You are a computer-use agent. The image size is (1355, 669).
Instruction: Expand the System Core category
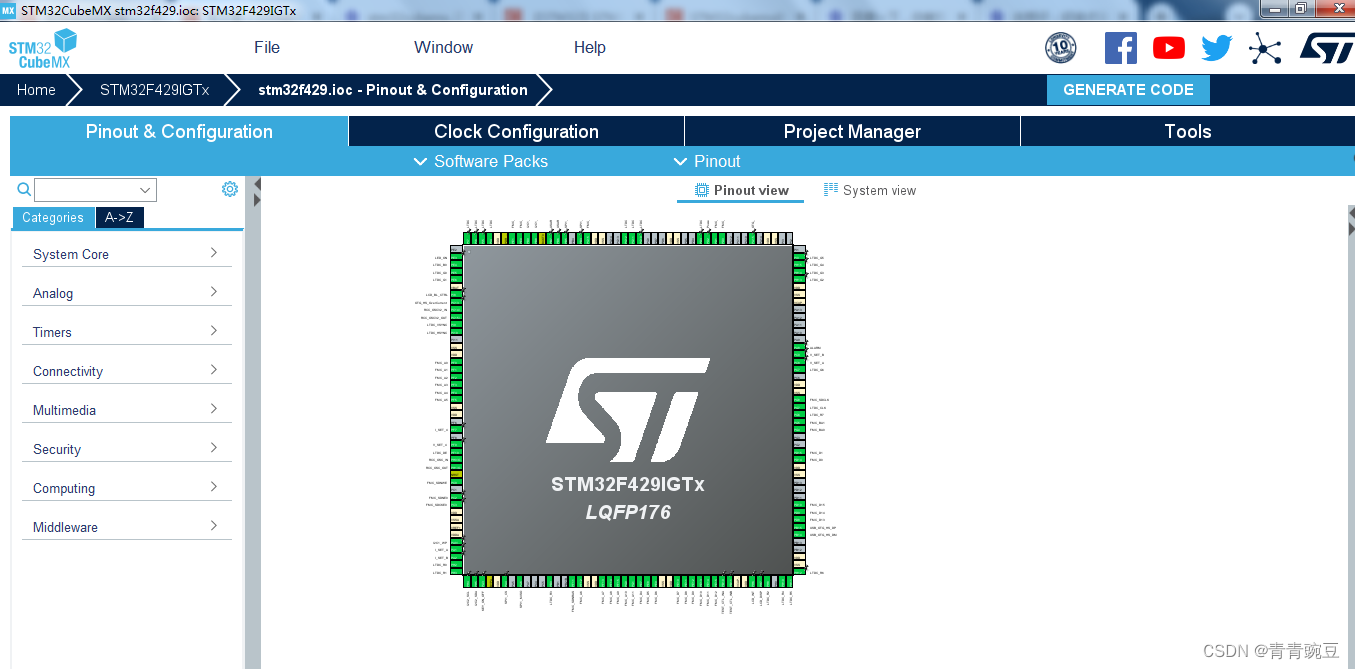pos(126,254)
